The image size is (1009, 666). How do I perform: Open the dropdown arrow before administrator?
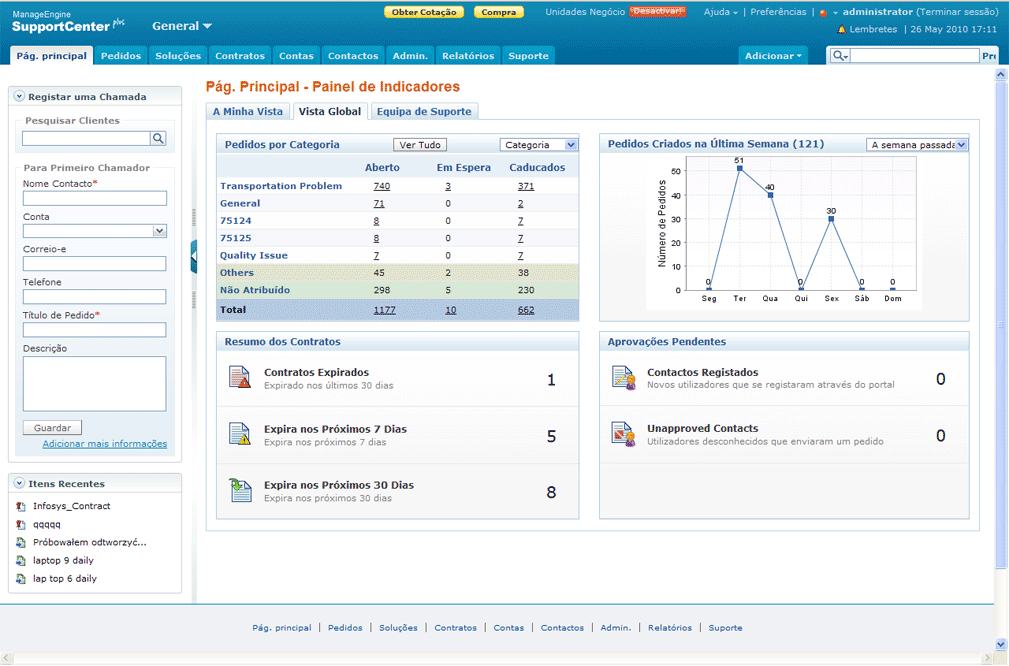coord(835,13)
